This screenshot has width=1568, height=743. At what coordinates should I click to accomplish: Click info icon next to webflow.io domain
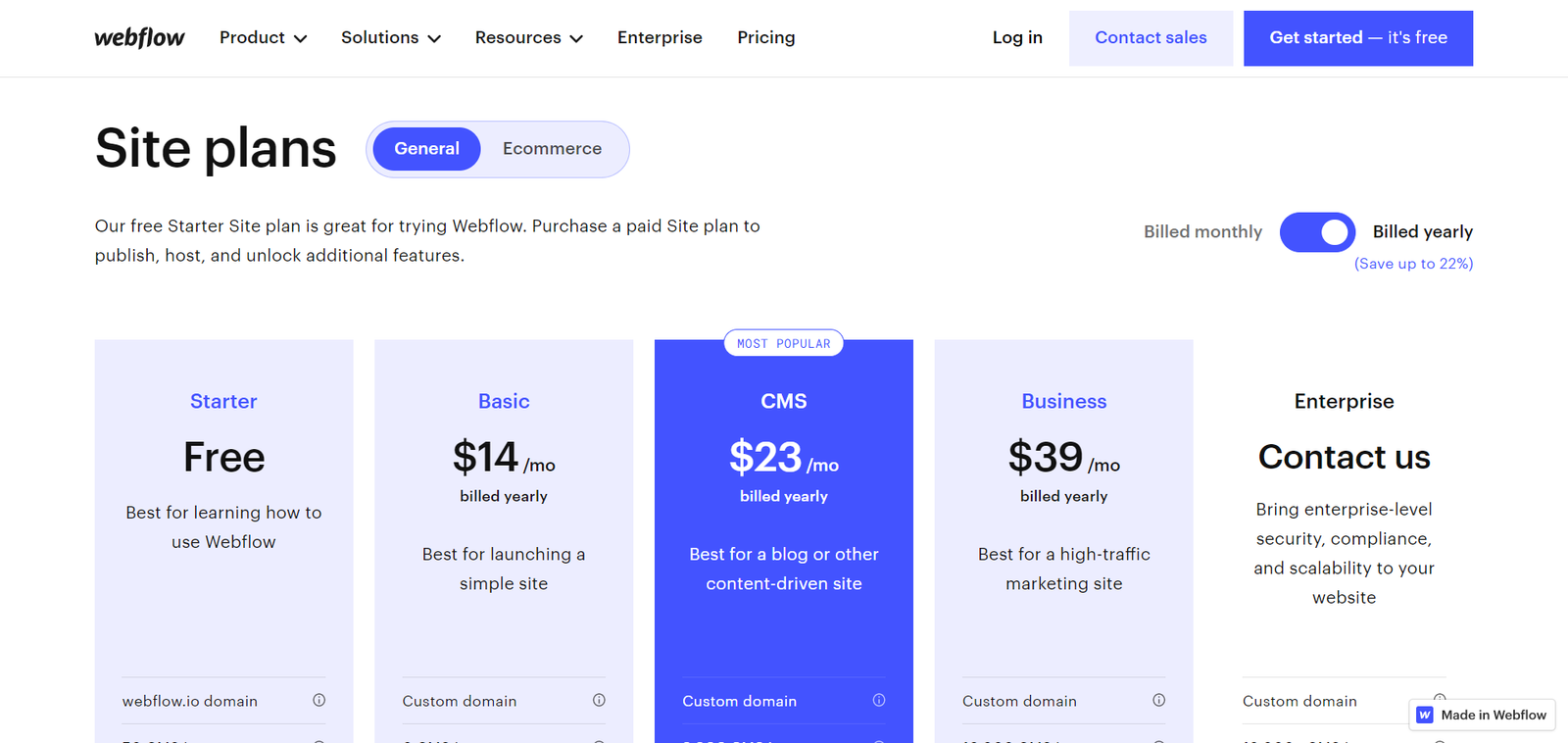click(x=318, y=700)
